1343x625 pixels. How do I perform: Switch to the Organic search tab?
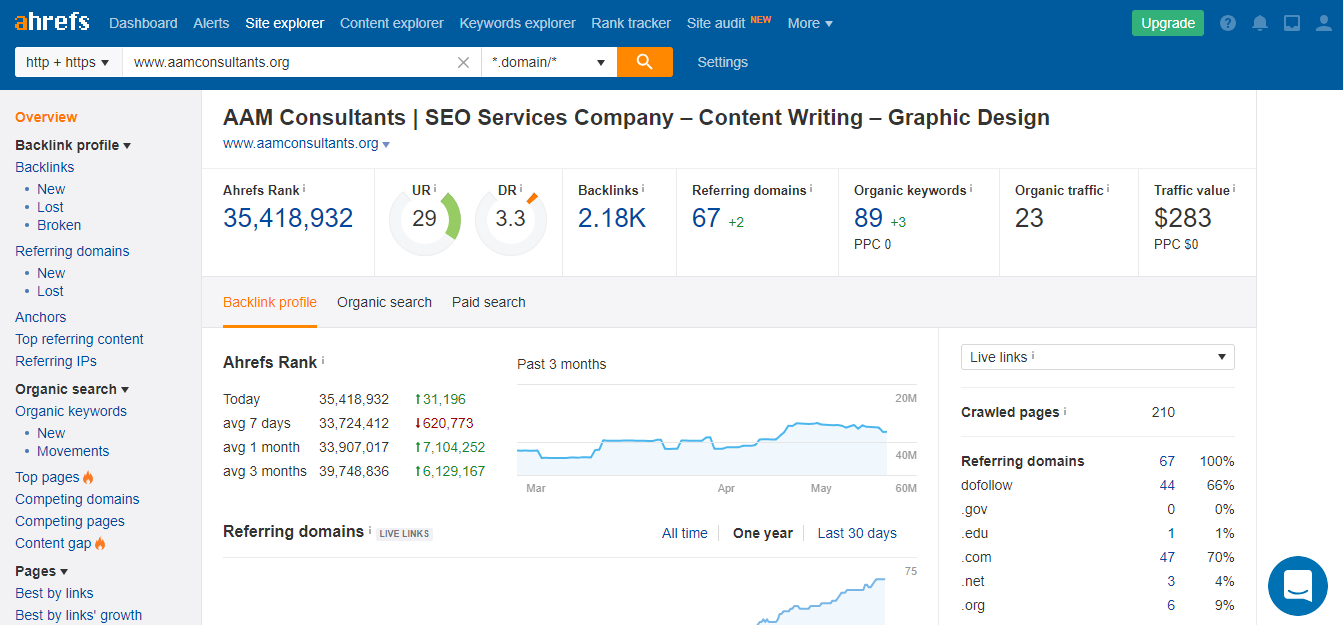pyautogui.click(x=384, y=302)
